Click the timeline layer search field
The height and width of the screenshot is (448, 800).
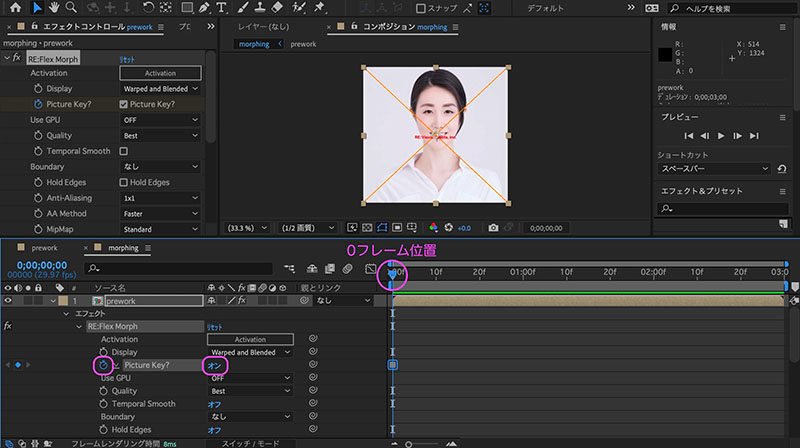[x=179, y=268]
